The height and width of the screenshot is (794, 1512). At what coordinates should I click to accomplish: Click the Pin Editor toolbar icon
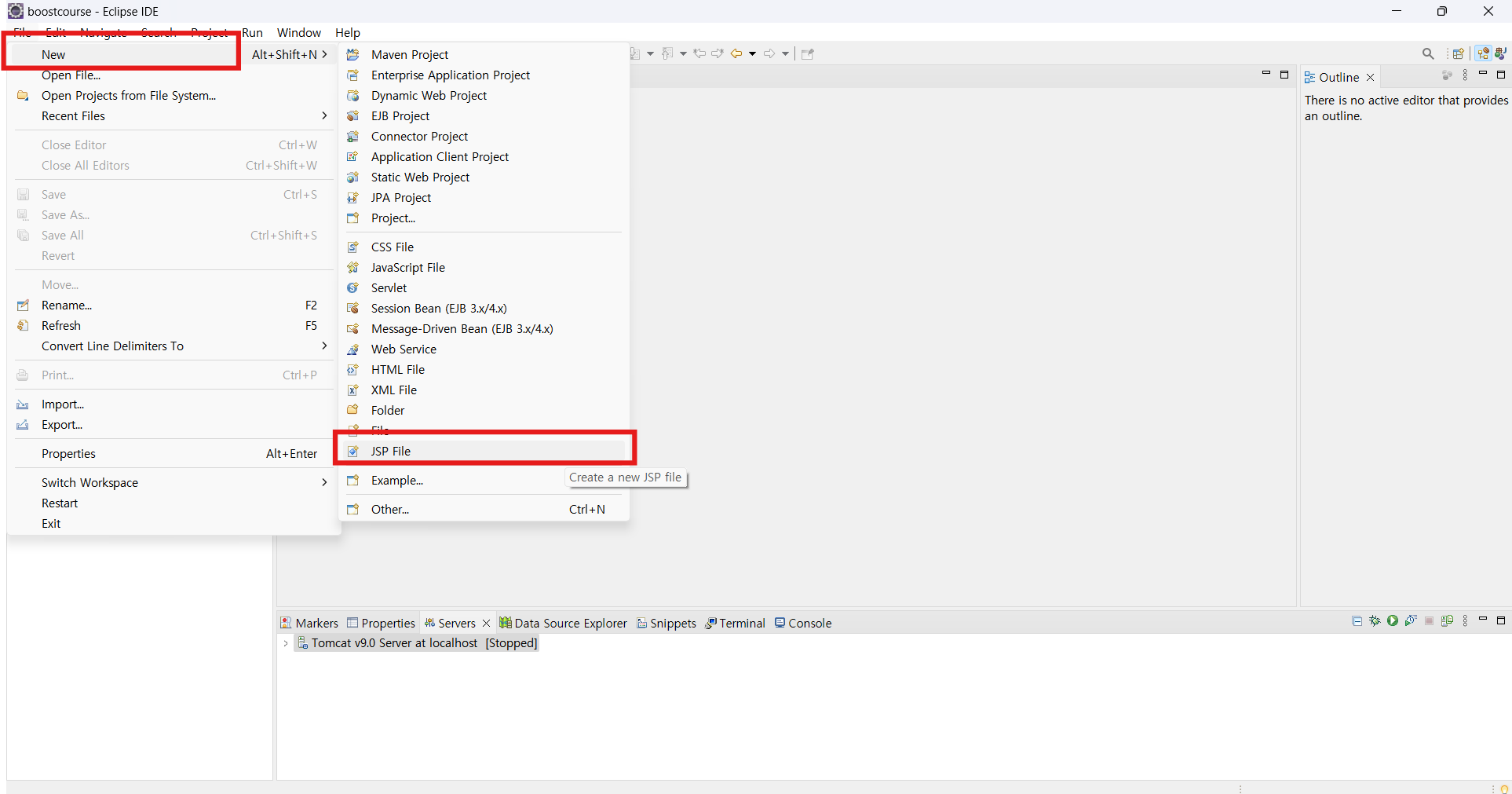click(808, 53)
